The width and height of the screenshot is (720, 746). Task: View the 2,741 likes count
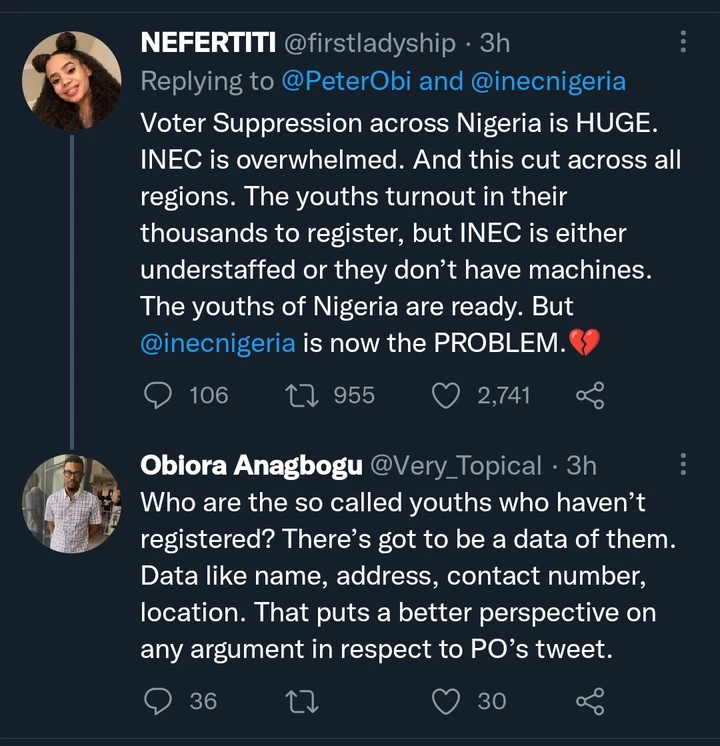click(x=503, y=396)
